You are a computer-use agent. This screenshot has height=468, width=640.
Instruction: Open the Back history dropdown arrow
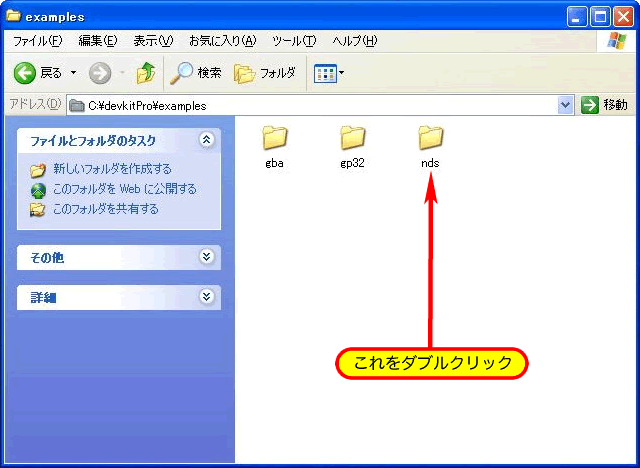[x=73, y=73]
